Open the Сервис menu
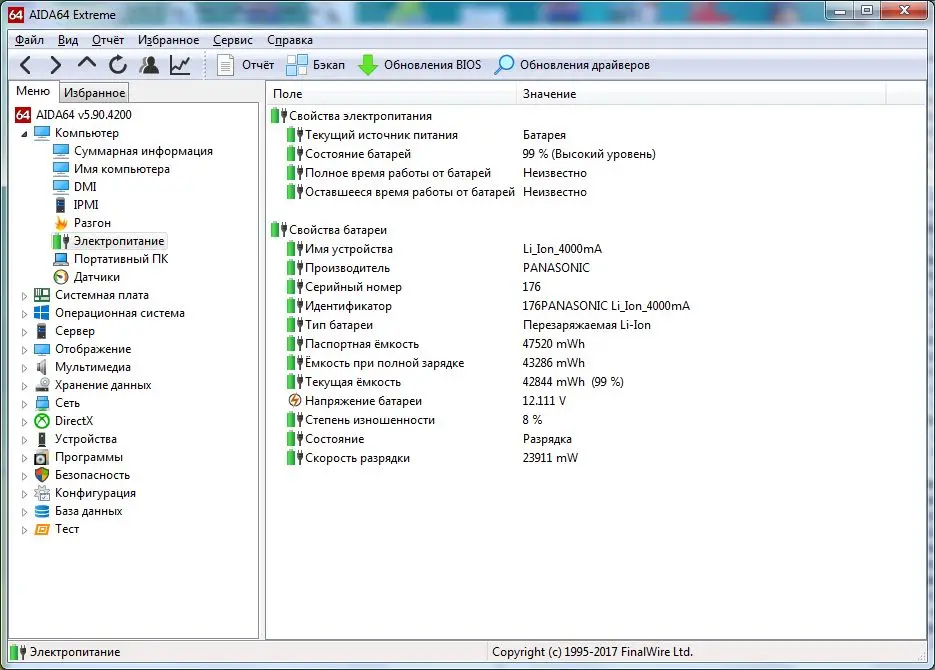This screenshot has width=935, height=670. coord(233,40)
